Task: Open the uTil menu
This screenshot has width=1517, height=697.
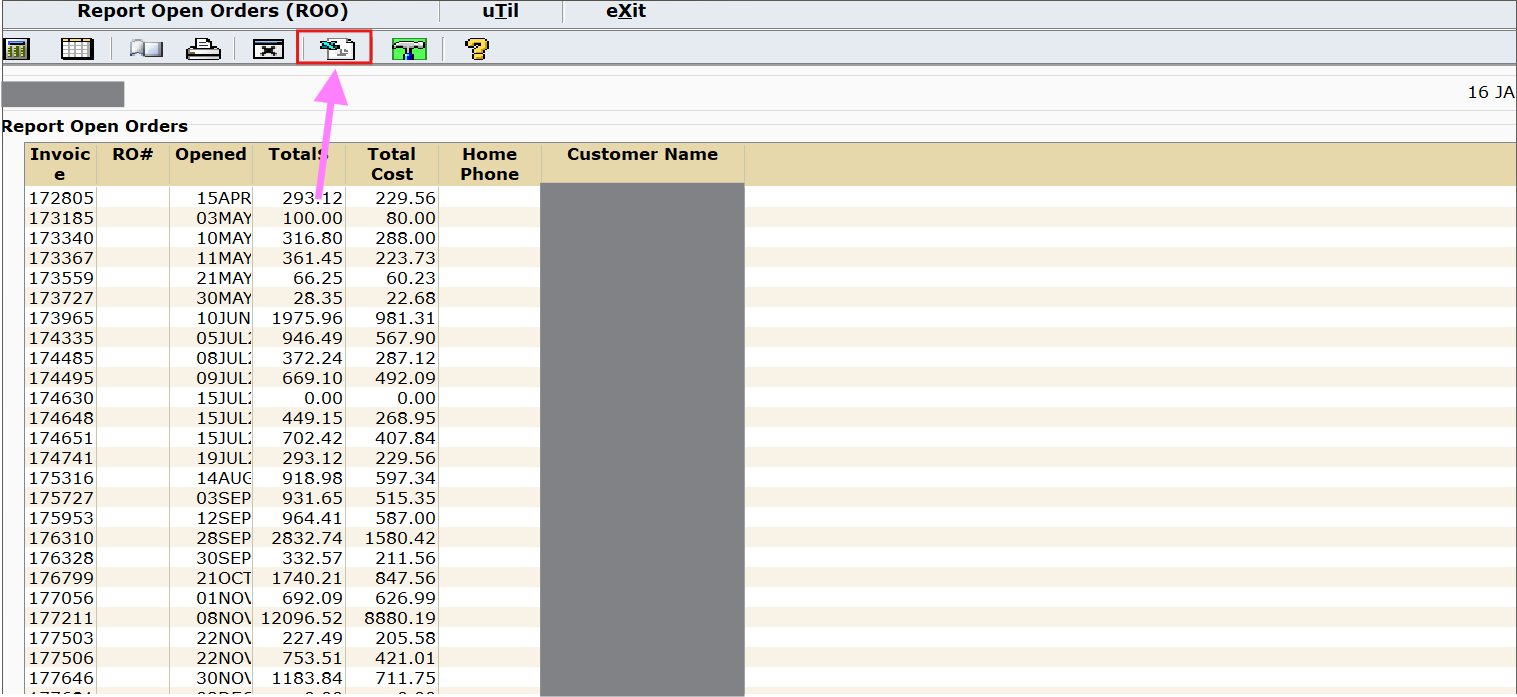Action: pos(500,12)
